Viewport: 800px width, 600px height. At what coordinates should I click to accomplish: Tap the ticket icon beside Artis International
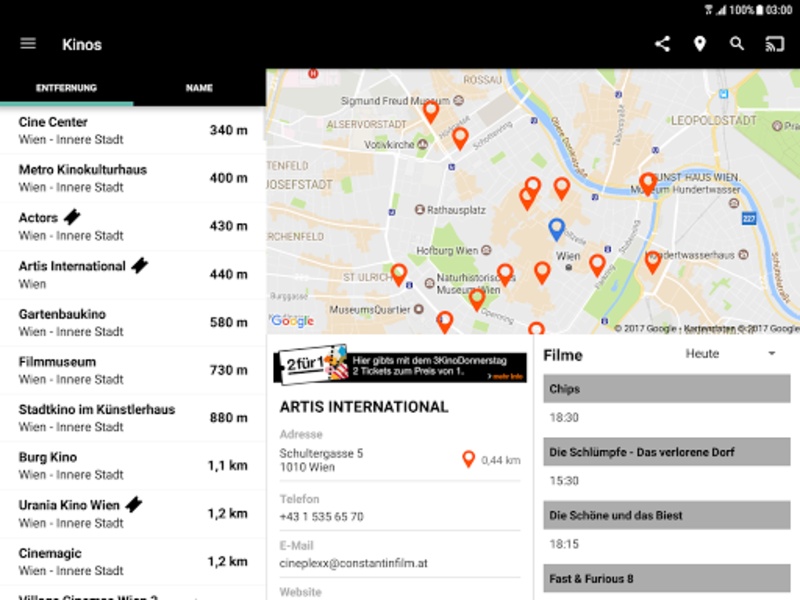tap(139, 265)
